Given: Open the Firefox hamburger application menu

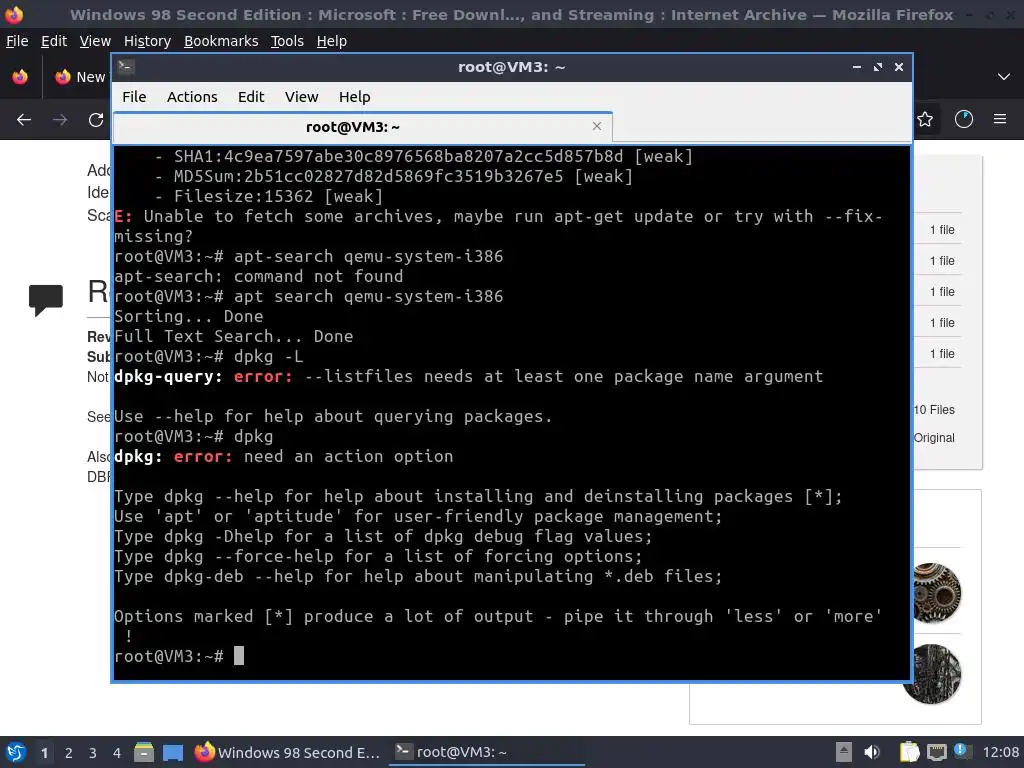Looking at the screenshot, I should [x=1000, y=119].
